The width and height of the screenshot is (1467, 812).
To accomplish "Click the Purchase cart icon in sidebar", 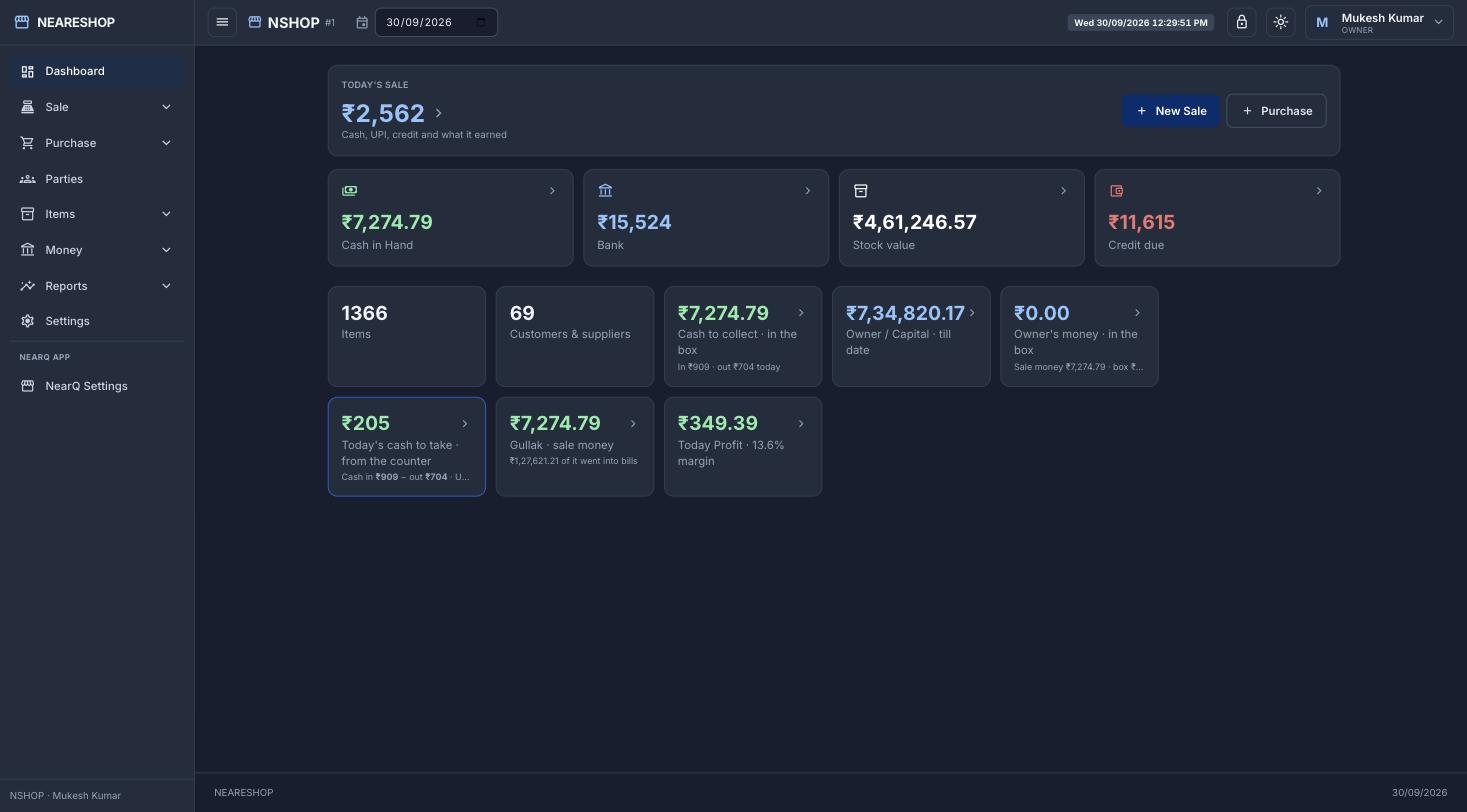I will click(x=28, y=143).
